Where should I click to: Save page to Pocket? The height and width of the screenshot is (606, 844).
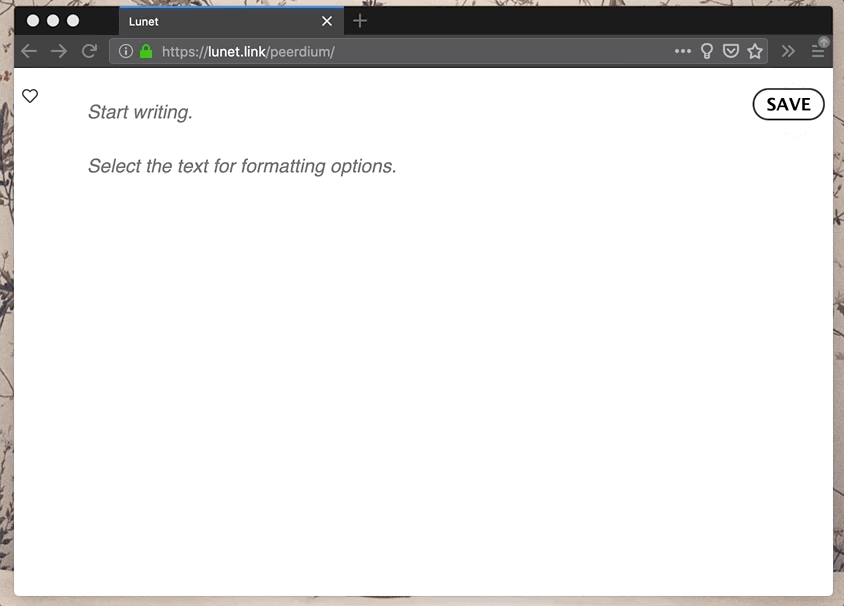point(731,51)
